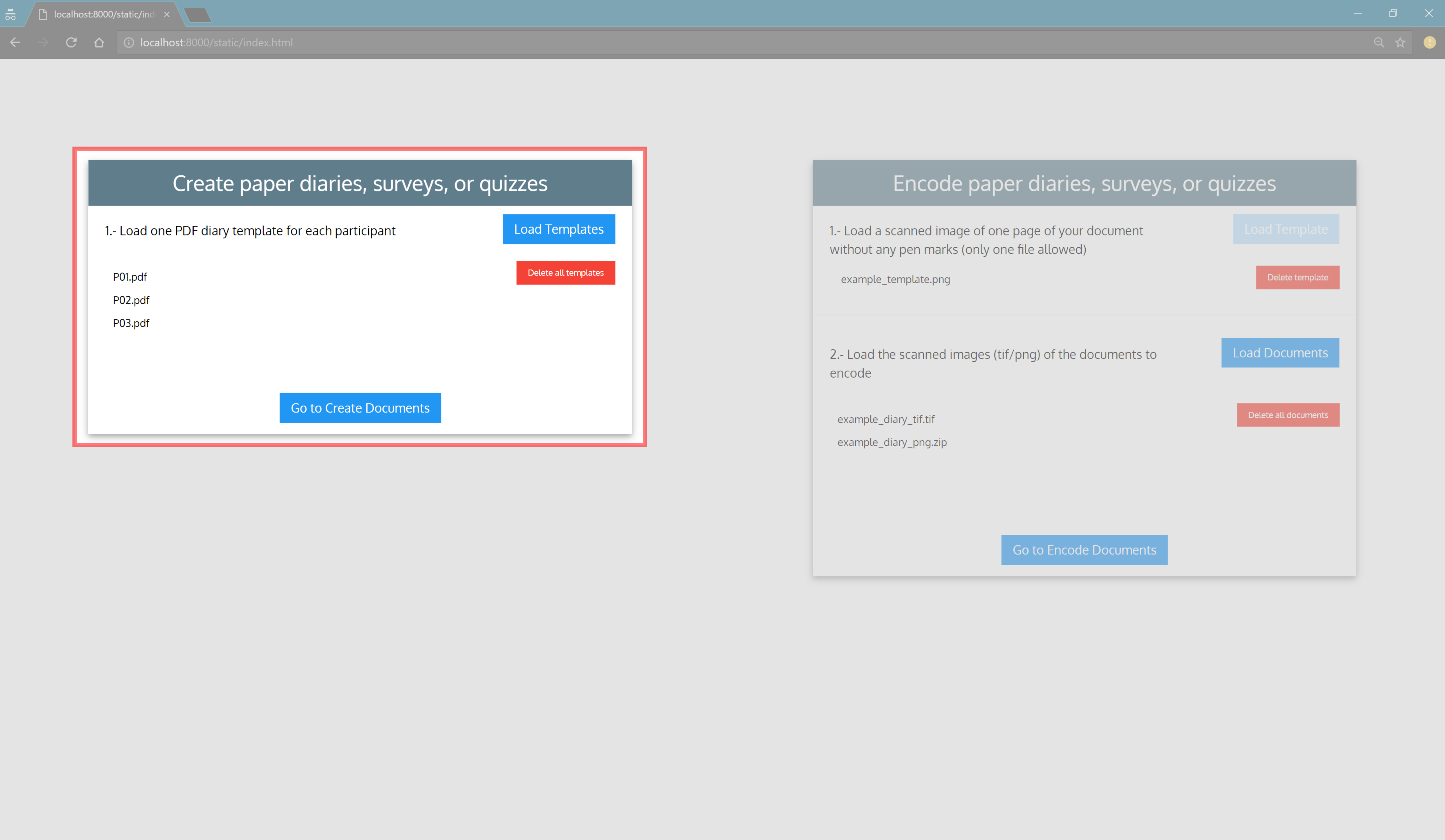Reload the page with the refresh icon
Viewport: 1445px width, 840px height.
tap(71, 42)
